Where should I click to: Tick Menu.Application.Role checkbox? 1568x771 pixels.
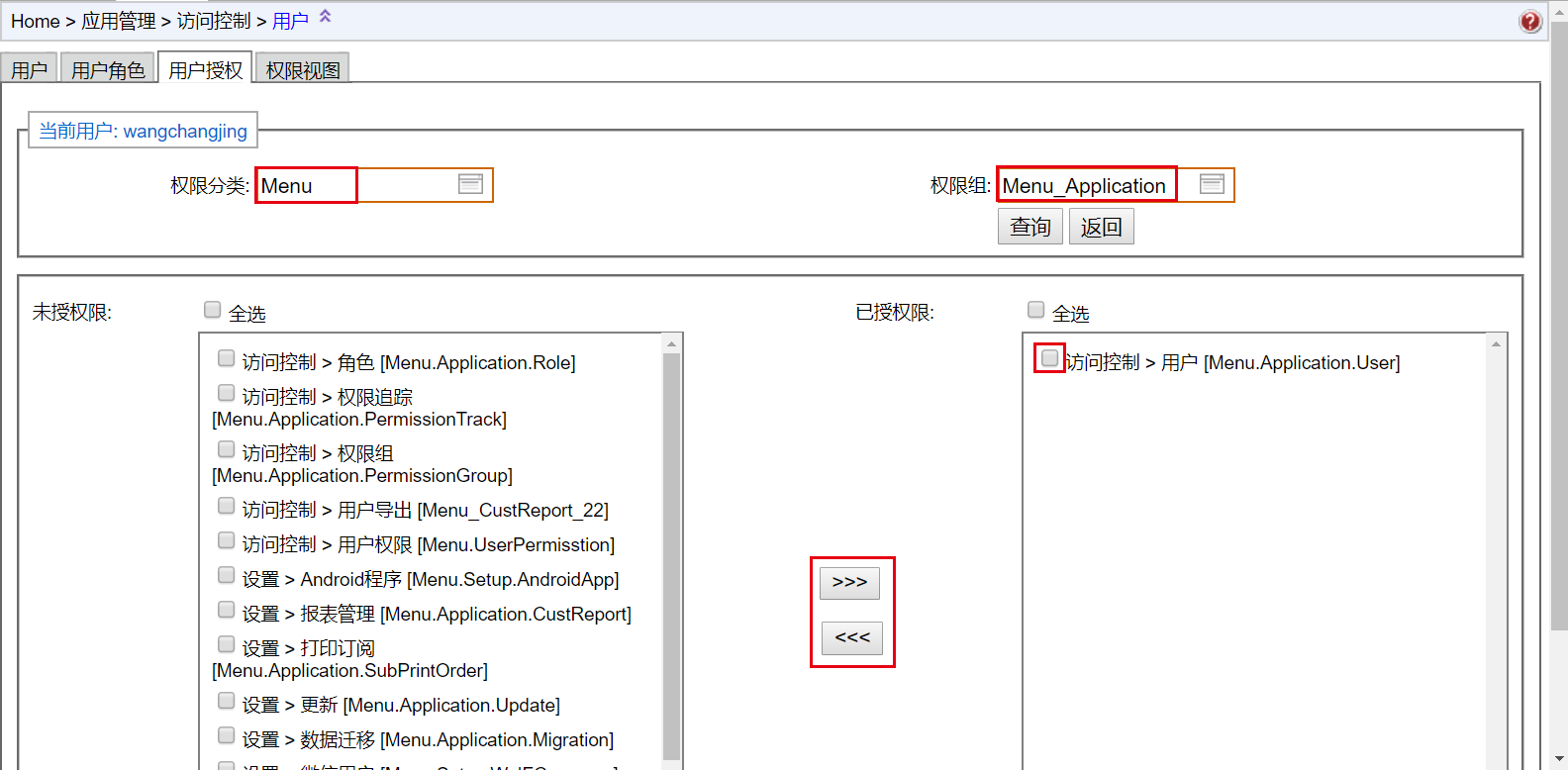pyautogui.click(x=226, y=358)
